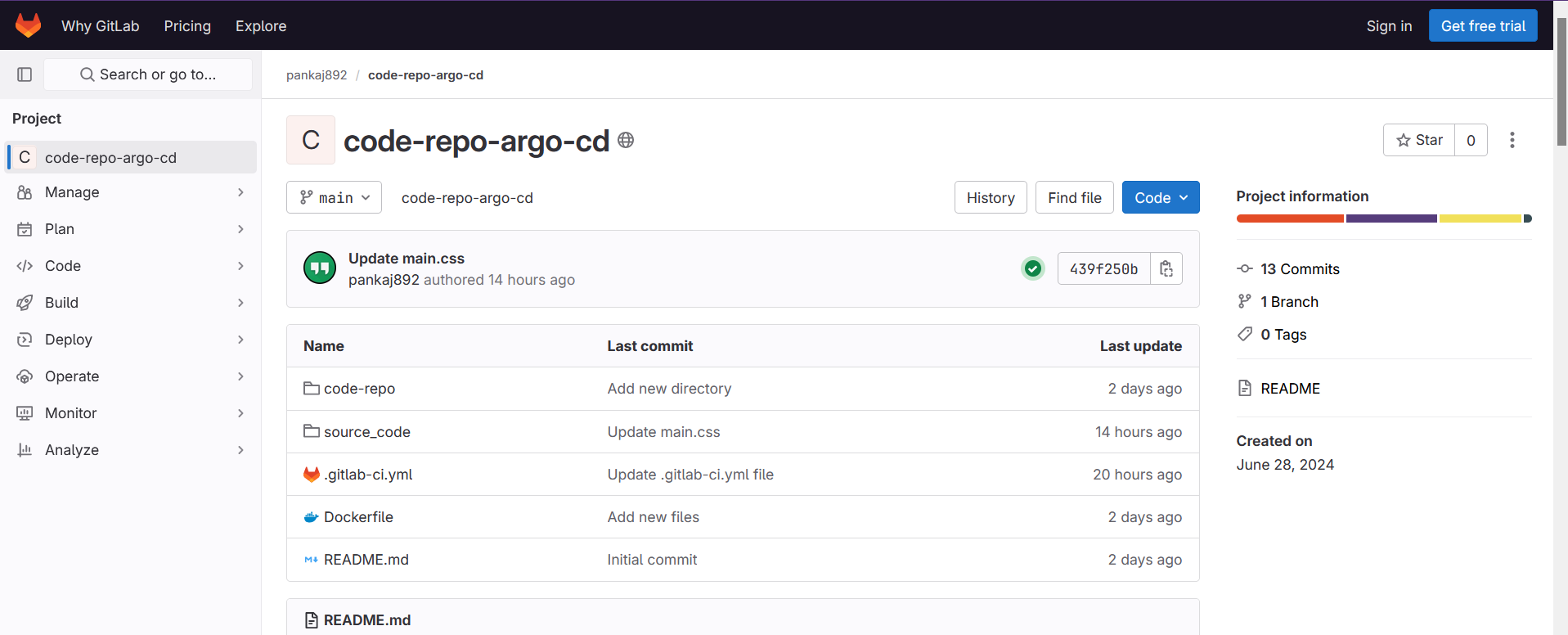Open the Dockerfile file name
1568x635 pixels.
[x=358, y=517]
